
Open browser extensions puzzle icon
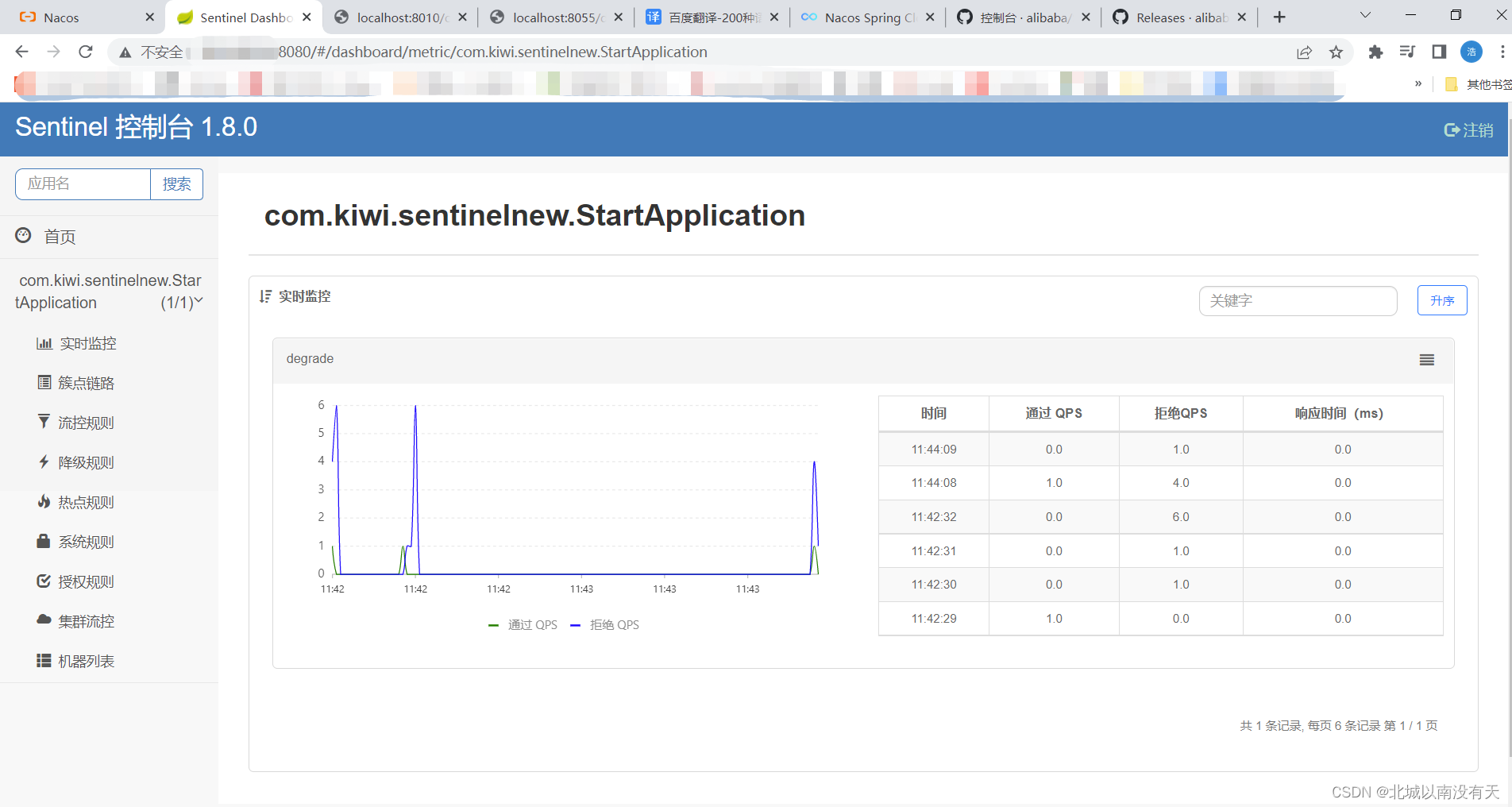[1375, 52]
